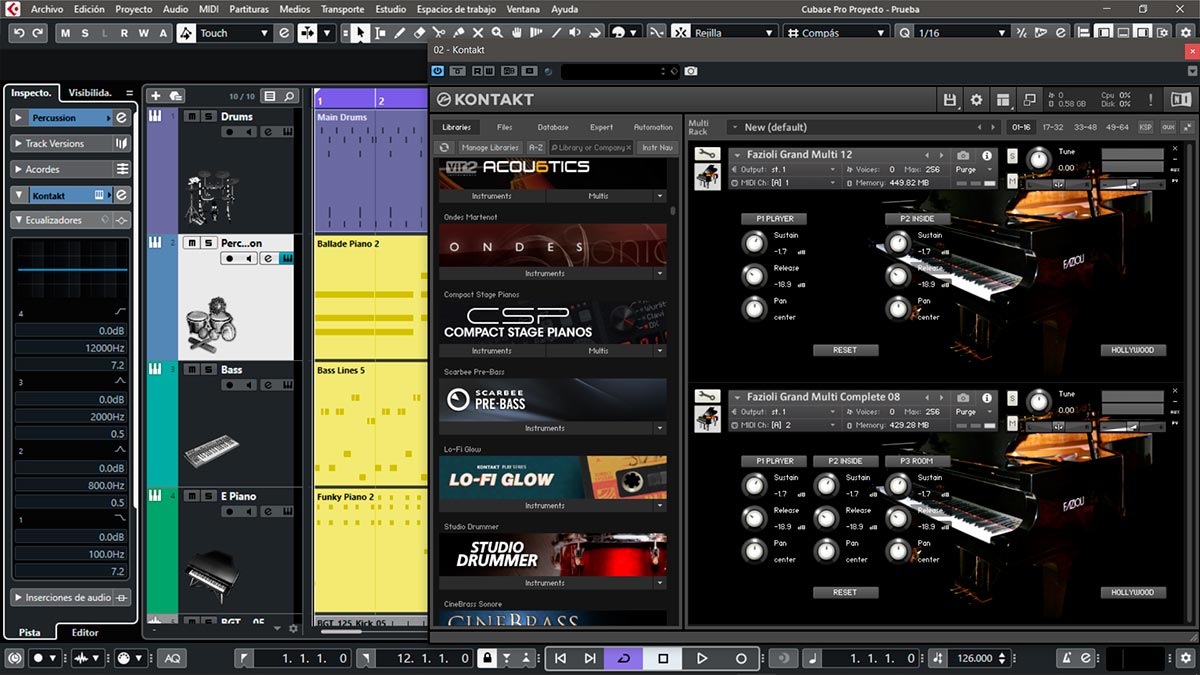1200x675 pixels.
Task: Click the camera snapshot icon in plugin header
Action: (x=691, y=71)
